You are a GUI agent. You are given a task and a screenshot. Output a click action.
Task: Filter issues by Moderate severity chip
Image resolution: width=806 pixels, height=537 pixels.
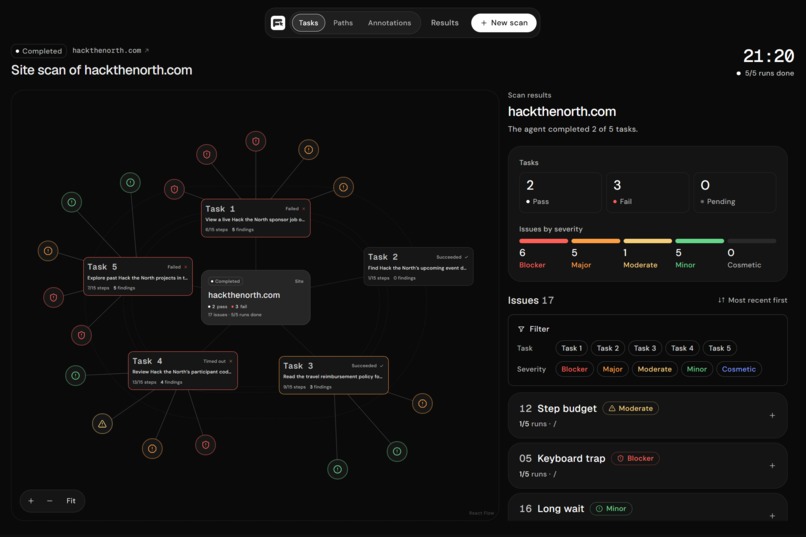[x=654, y=369]
